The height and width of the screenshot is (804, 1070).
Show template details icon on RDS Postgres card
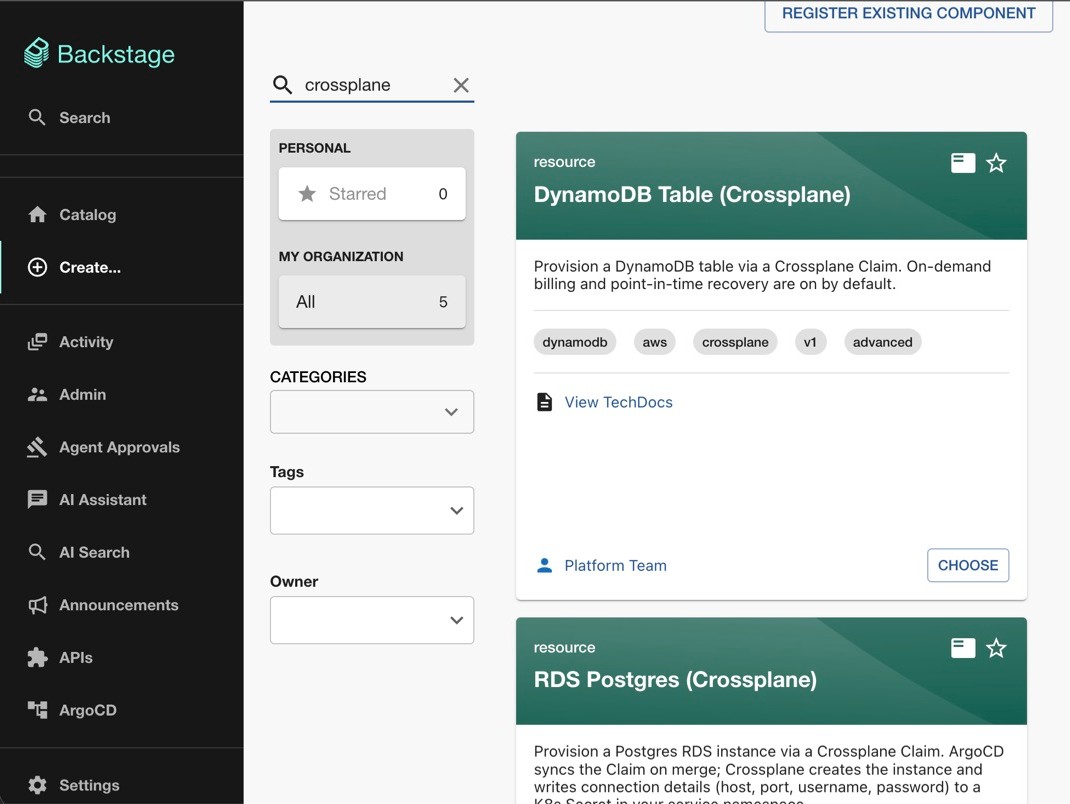pyautogui.click(x=963, y=648)
